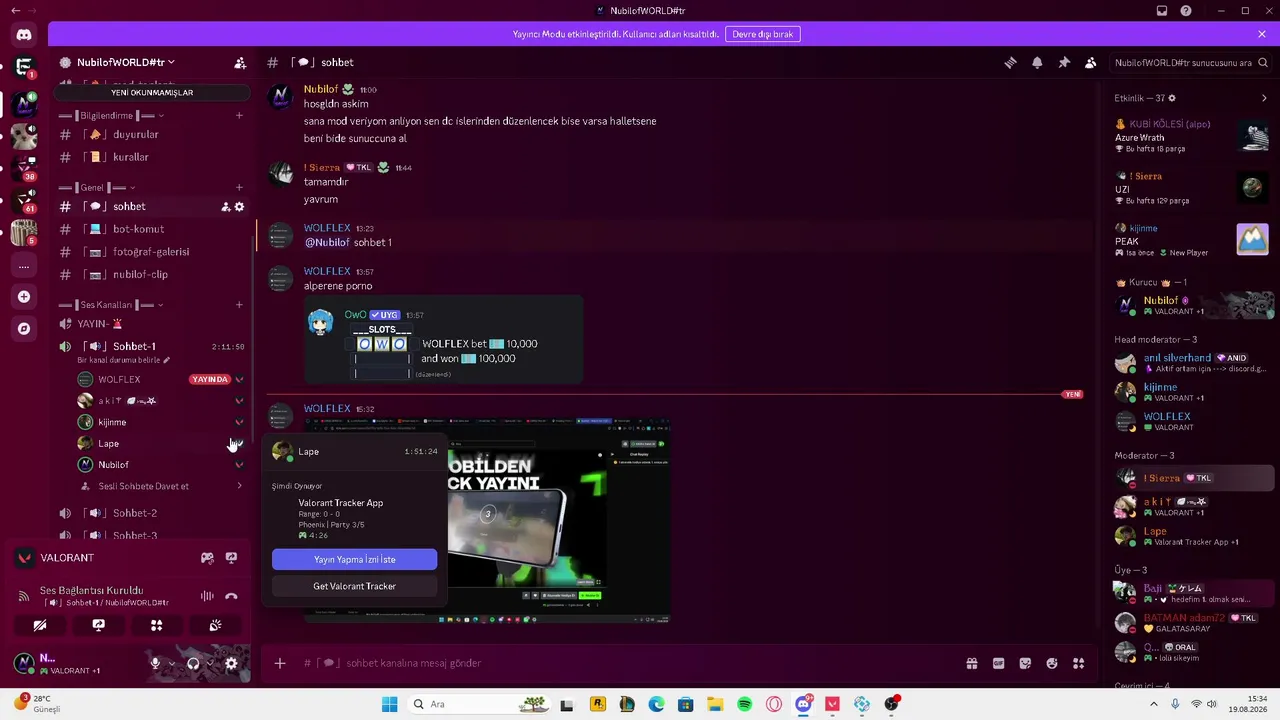Screen dimensions: 1280x720
Task: Click Yayın Yapma İzni İste button
Action: 354,560
